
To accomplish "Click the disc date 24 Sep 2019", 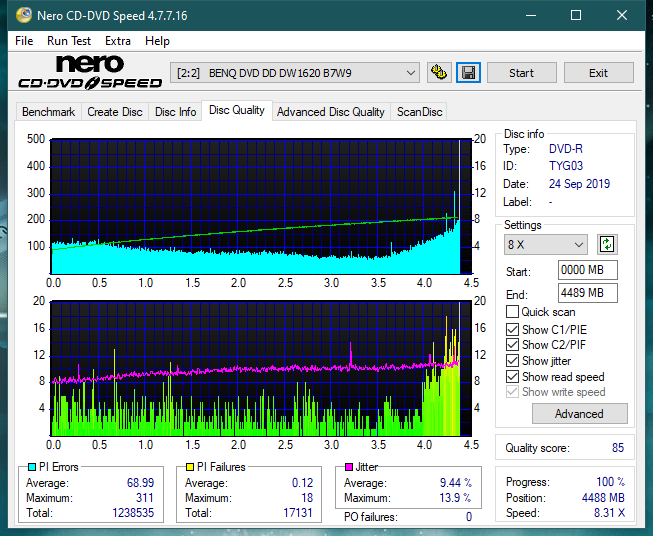I will pos(579,184).
